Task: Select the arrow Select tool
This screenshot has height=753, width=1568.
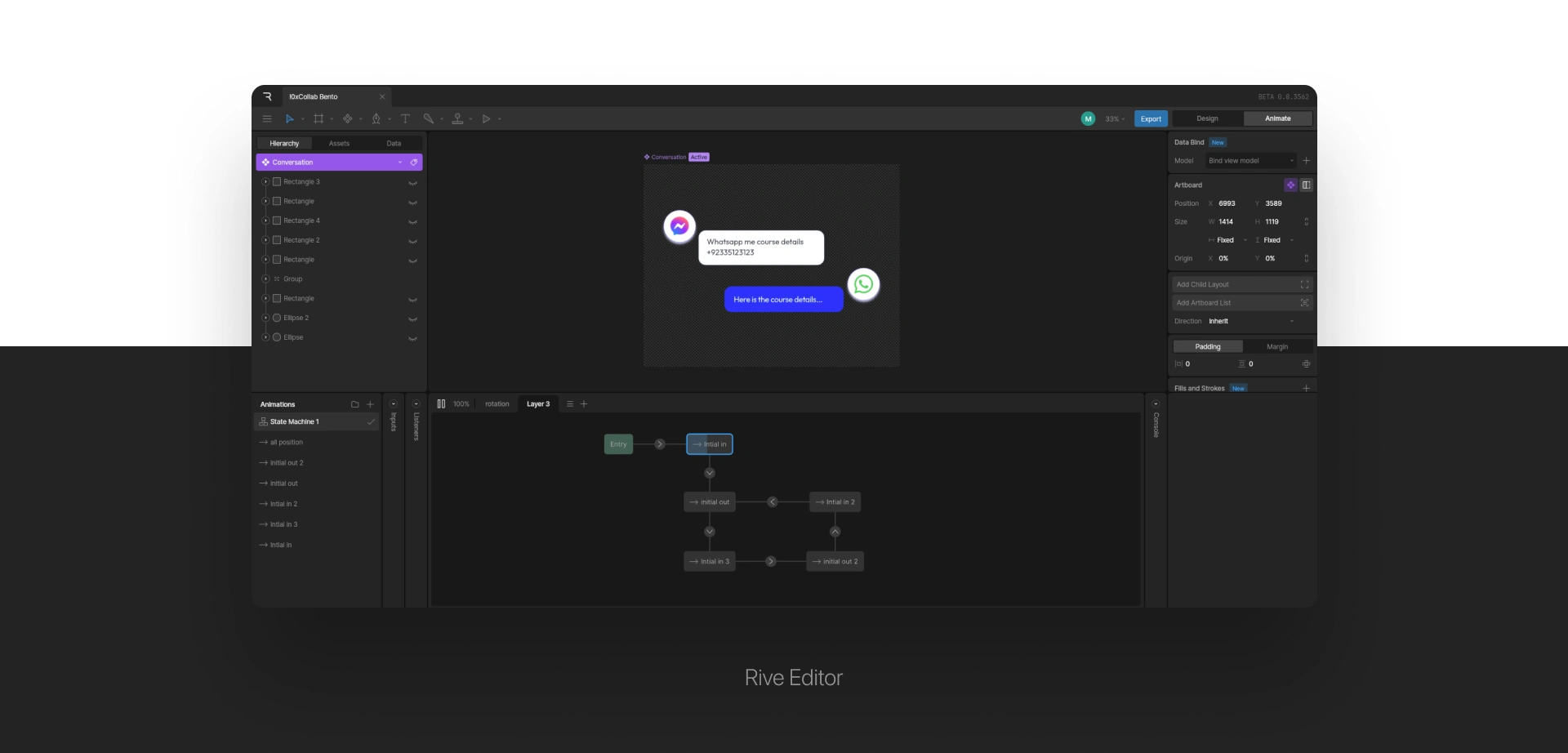Action: click(289, 118)
